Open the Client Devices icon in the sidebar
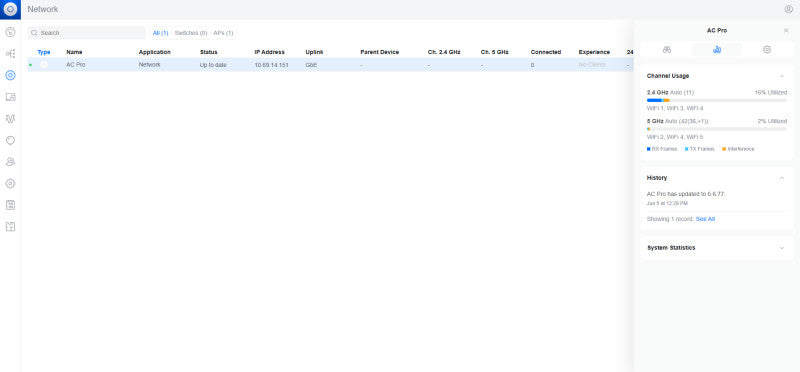 coord(10,97)
